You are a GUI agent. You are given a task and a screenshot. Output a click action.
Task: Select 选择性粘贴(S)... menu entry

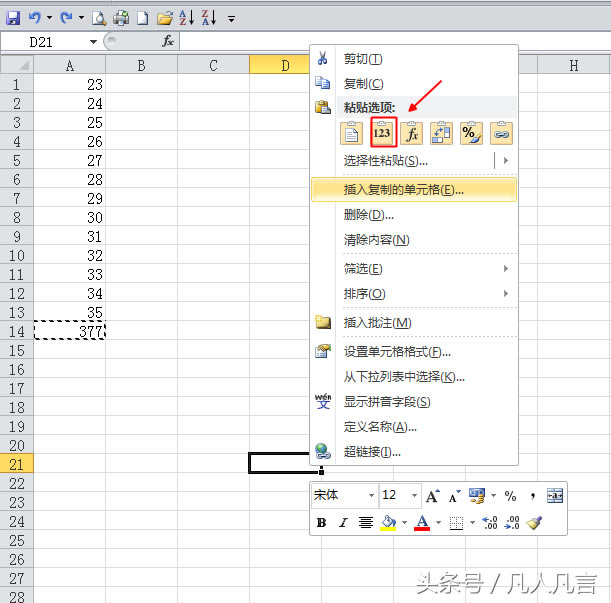coord(403,161)
